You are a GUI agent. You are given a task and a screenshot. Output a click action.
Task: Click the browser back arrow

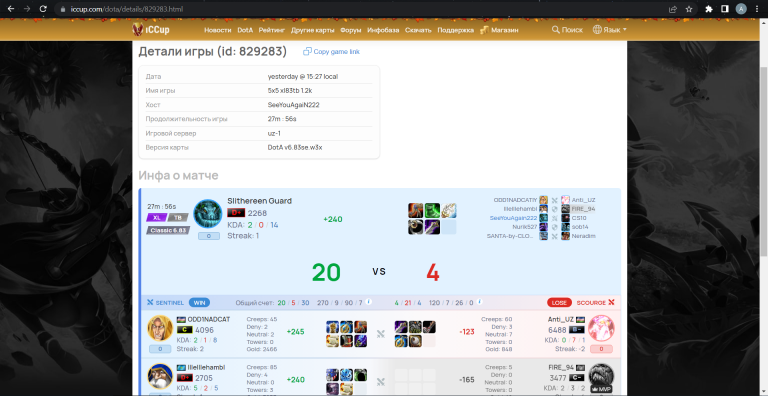[11, 9]
